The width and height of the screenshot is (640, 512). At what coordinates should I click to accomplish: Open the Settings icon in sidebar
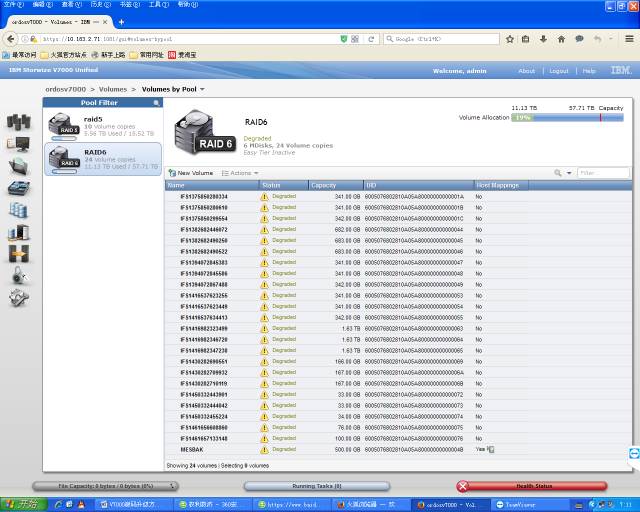click(18, 298)
